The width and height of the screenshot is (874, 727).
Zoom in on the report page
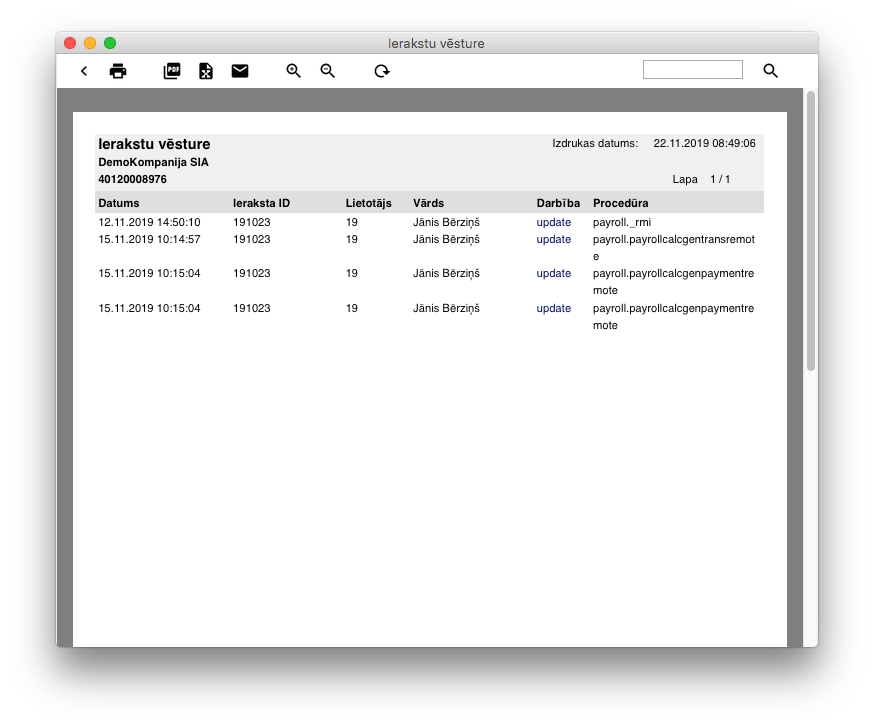(294, 71)
